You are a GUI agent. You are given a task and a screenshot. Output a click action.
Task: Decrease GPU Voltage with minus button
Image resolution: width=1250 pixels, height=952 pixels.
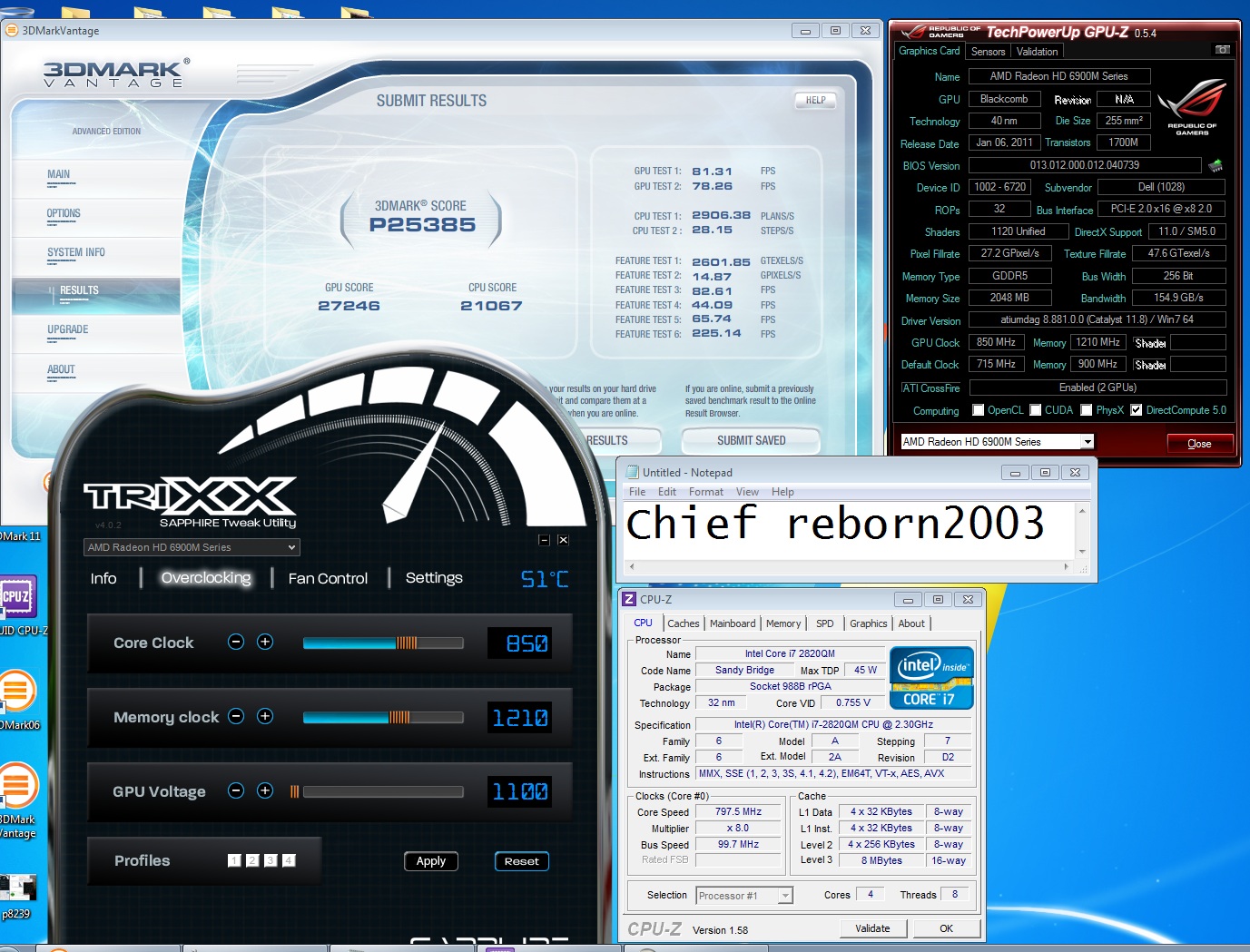[x=236, y=790]
